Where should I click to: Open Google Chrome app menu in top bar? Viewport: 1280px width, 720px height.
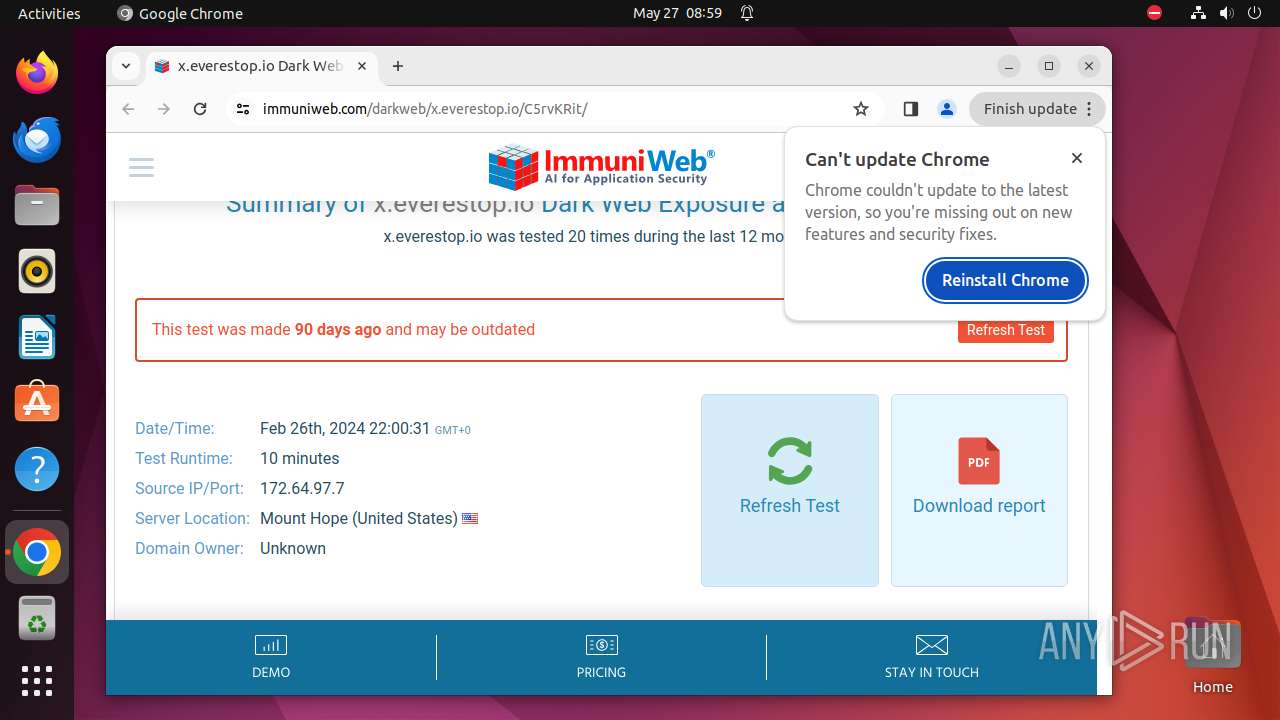(180, 13)
